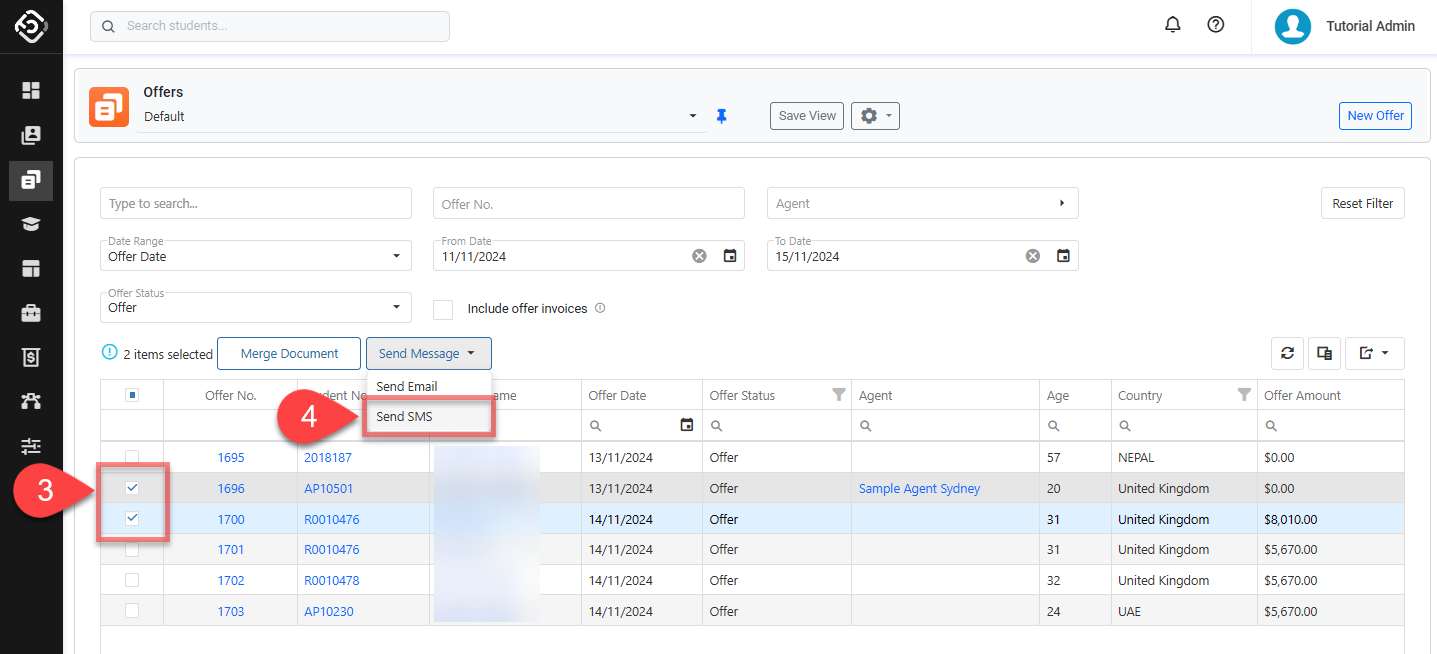Viewport: 1437px width, 654px height.
Task: Open the dashboard icon in sidebar
Action: click(31, 91)
